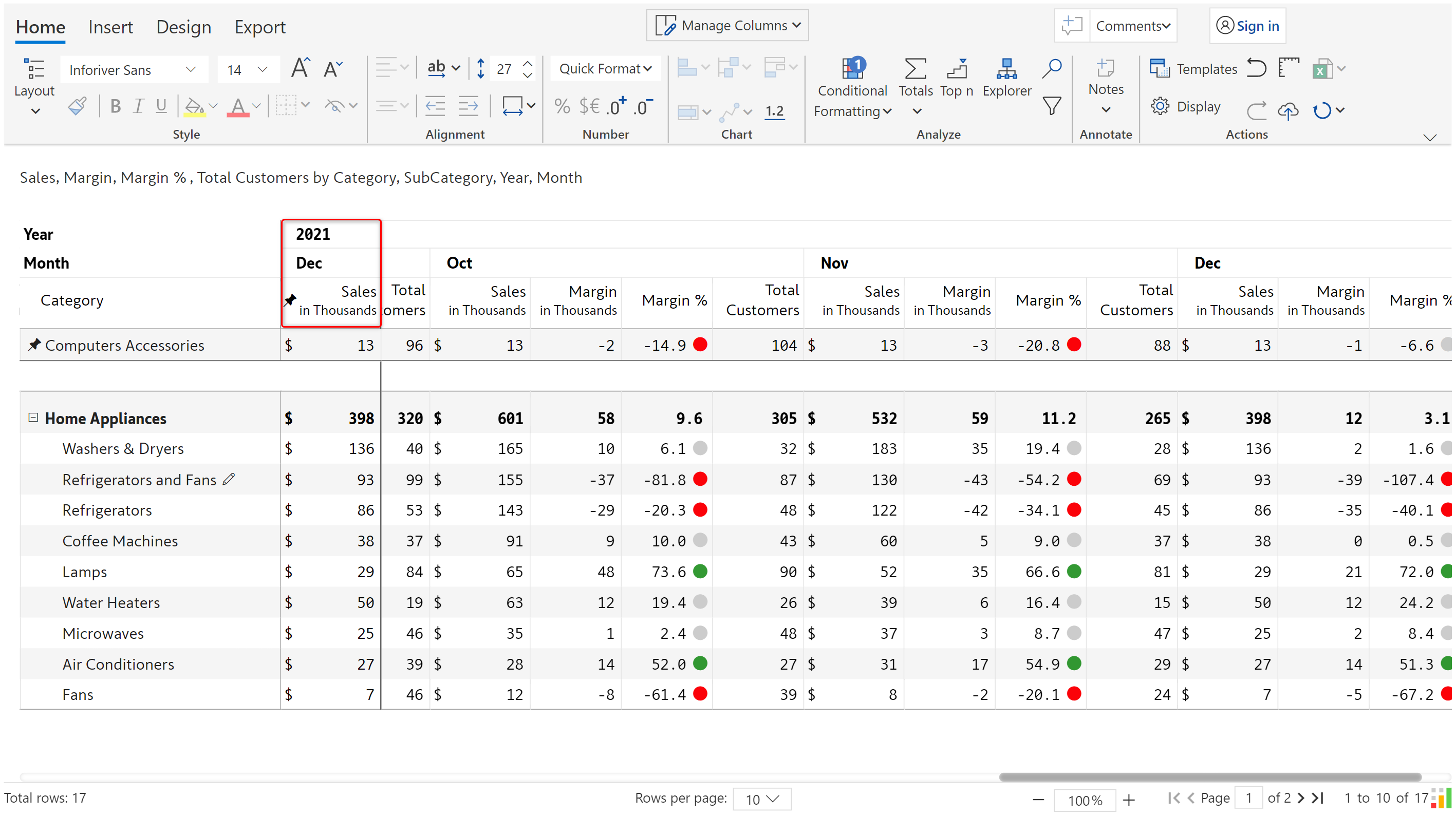Toggle bold text formatting
Viewport: 1456px width, 816px height.
pyautogui.click(x=115, y=106)
